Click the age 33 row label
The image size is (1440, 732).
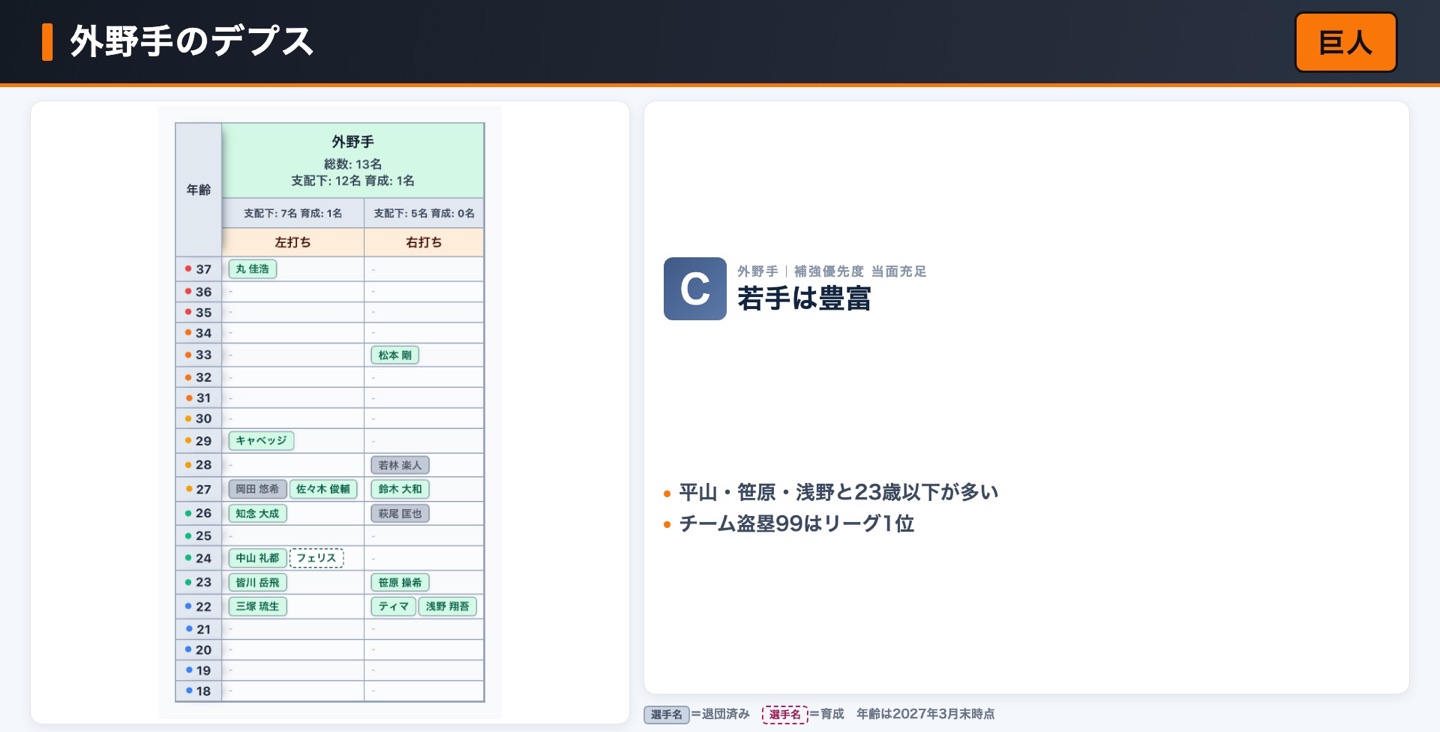[x=199, y=355]
